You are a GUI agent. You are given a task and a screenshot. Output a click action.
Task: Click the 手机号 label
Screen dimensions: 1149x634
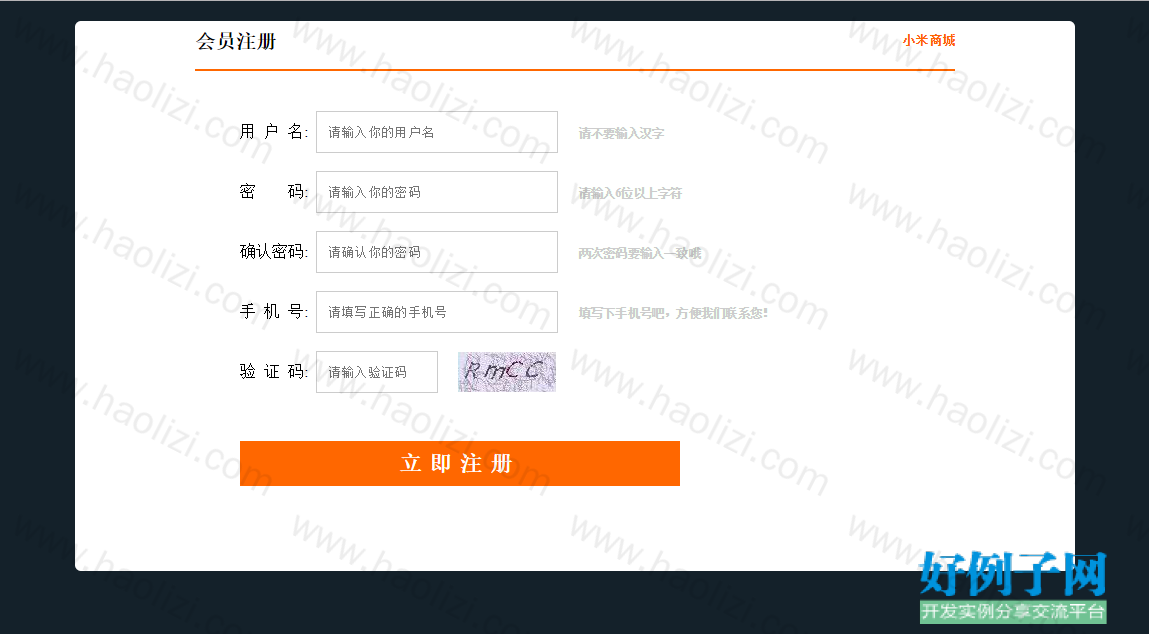click(273, 312)
